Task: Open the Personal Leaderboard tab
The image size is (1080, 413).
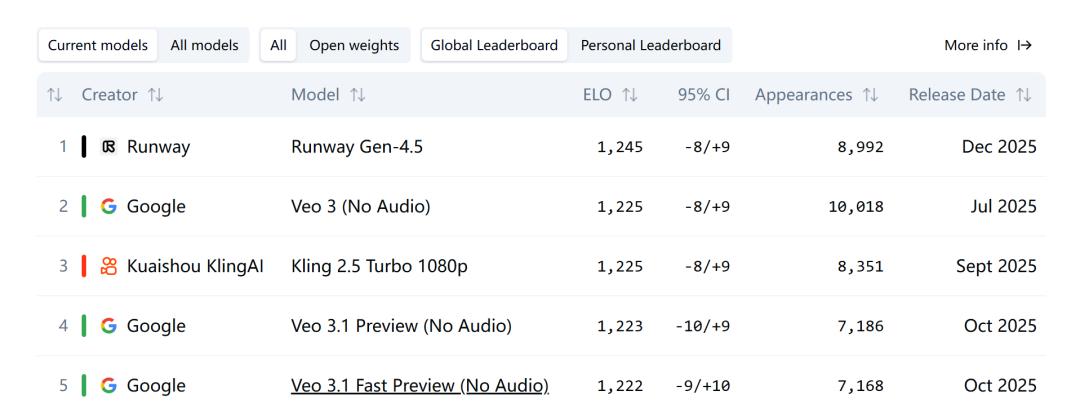Action: (x=650, y=45)
